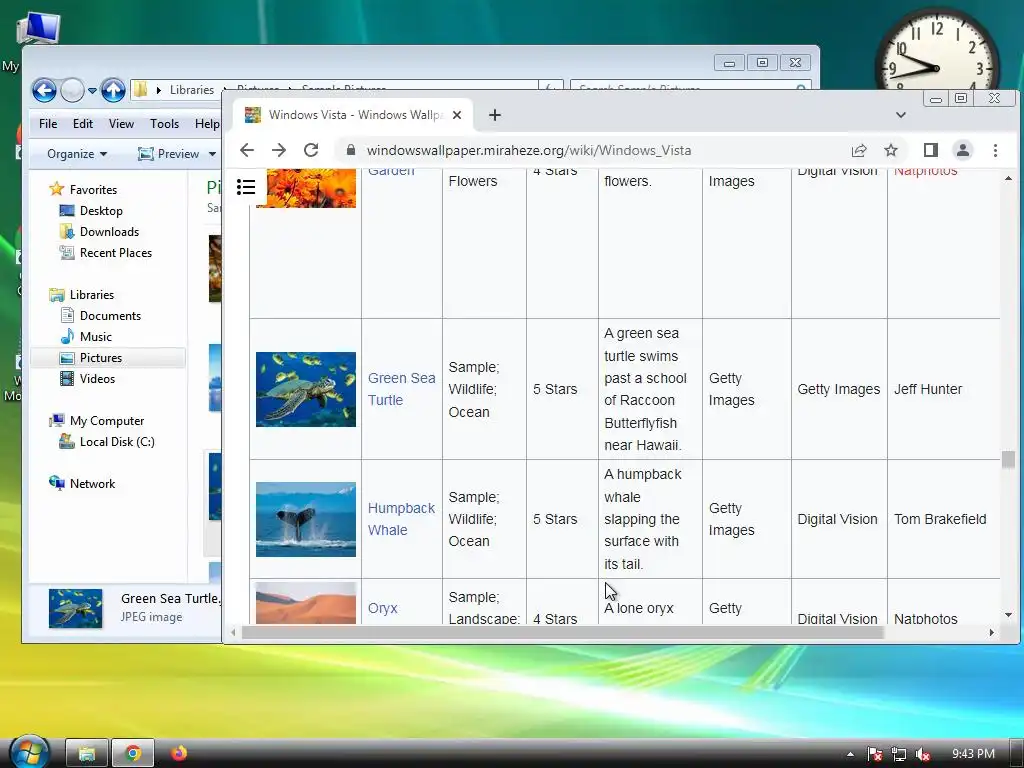This screenshot has width=1024, height=768.
Task: Open Chrome three-dot menu
Action: [x=995, y=150]
